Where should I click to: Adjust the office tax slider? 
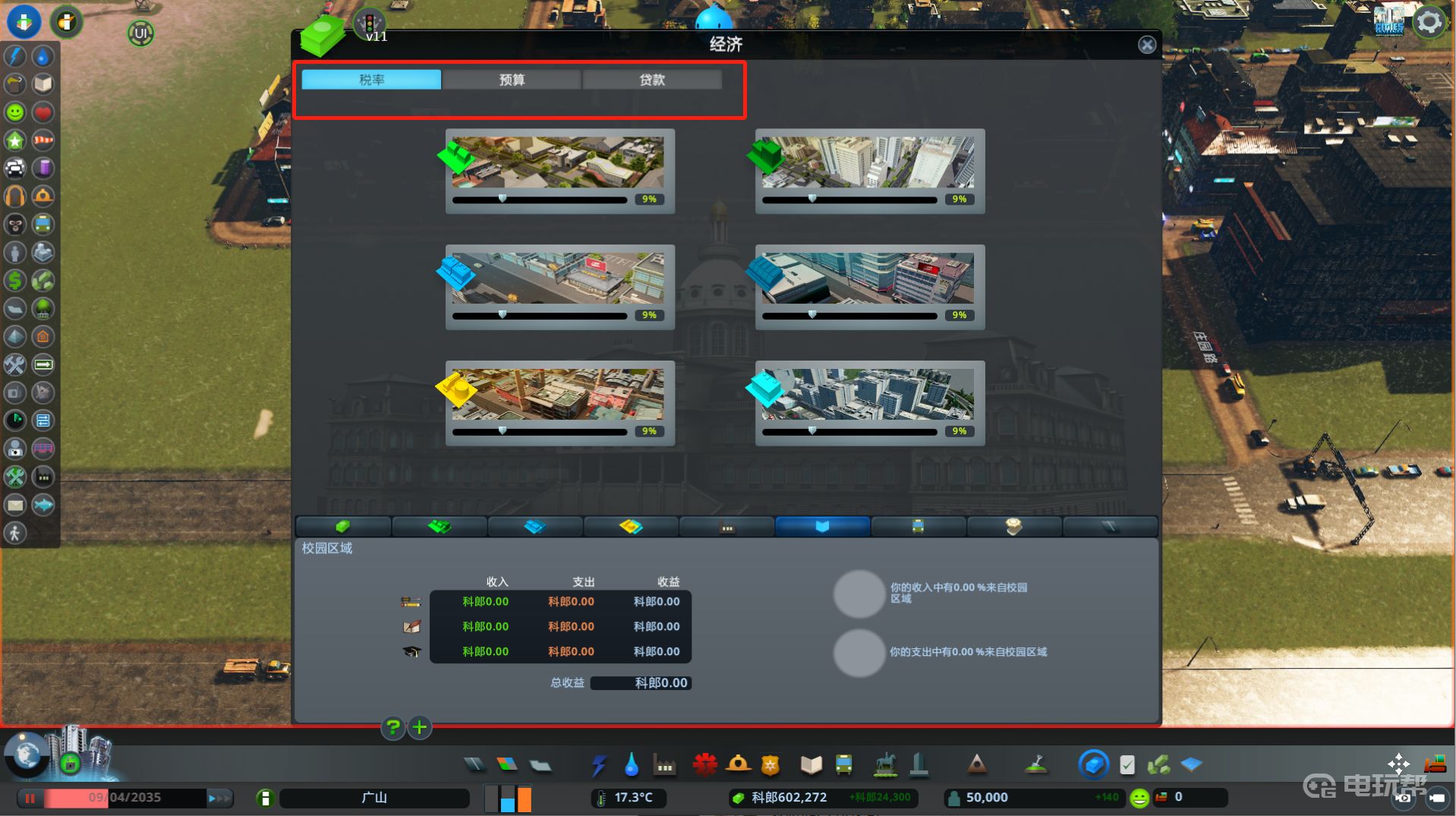[x=849, y=431]
